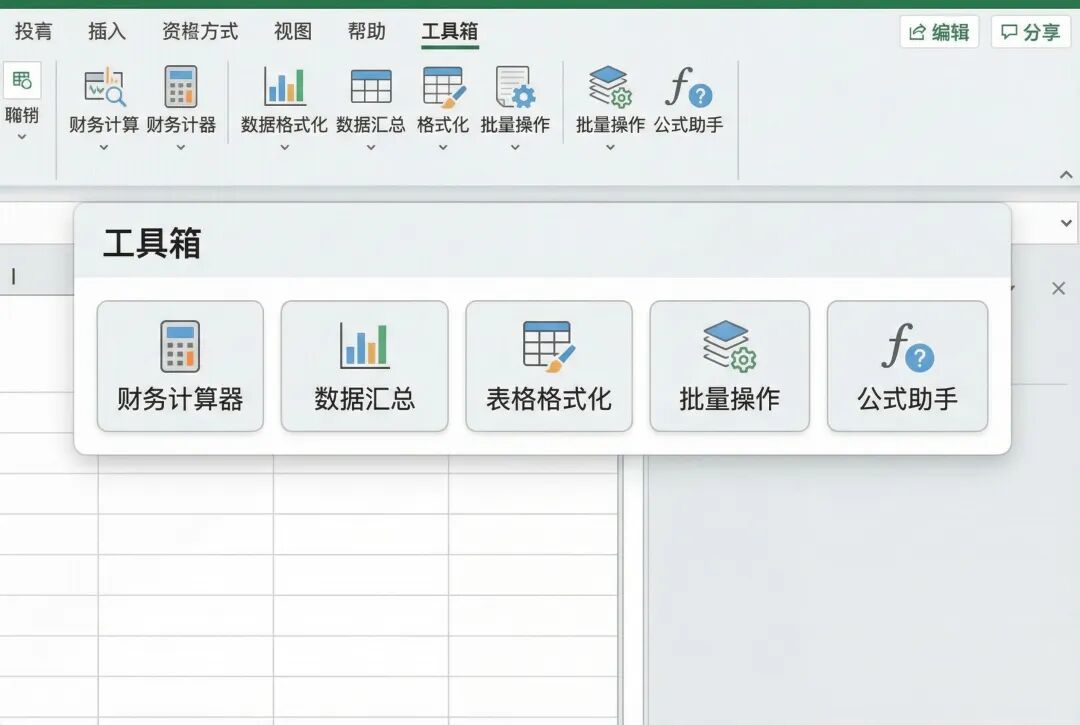Expand the dropdown arrow under 财务计器
The width and height of the screenshot is (1080, 725).
[181, 147]
